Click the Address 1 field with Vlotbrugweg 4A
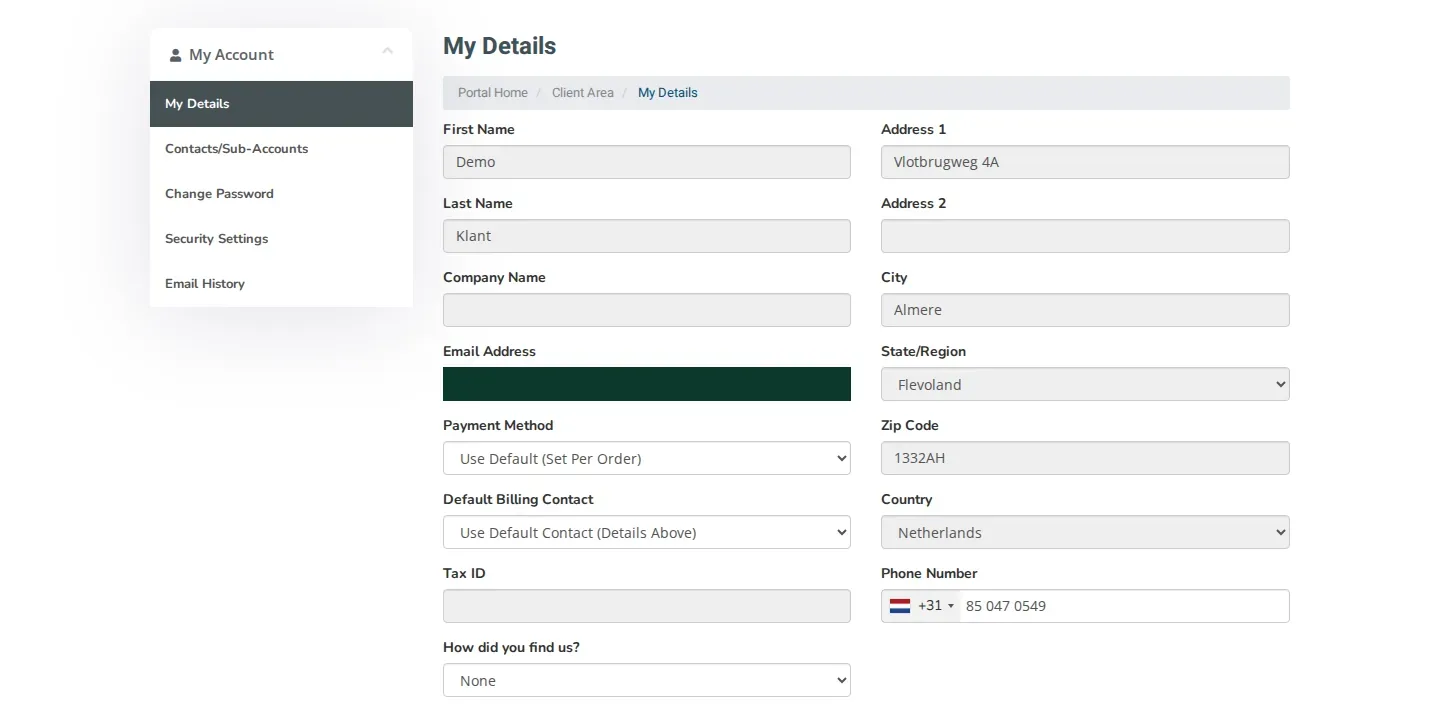Viewport: 1440px width, 708px height. tap(1085, 162)
